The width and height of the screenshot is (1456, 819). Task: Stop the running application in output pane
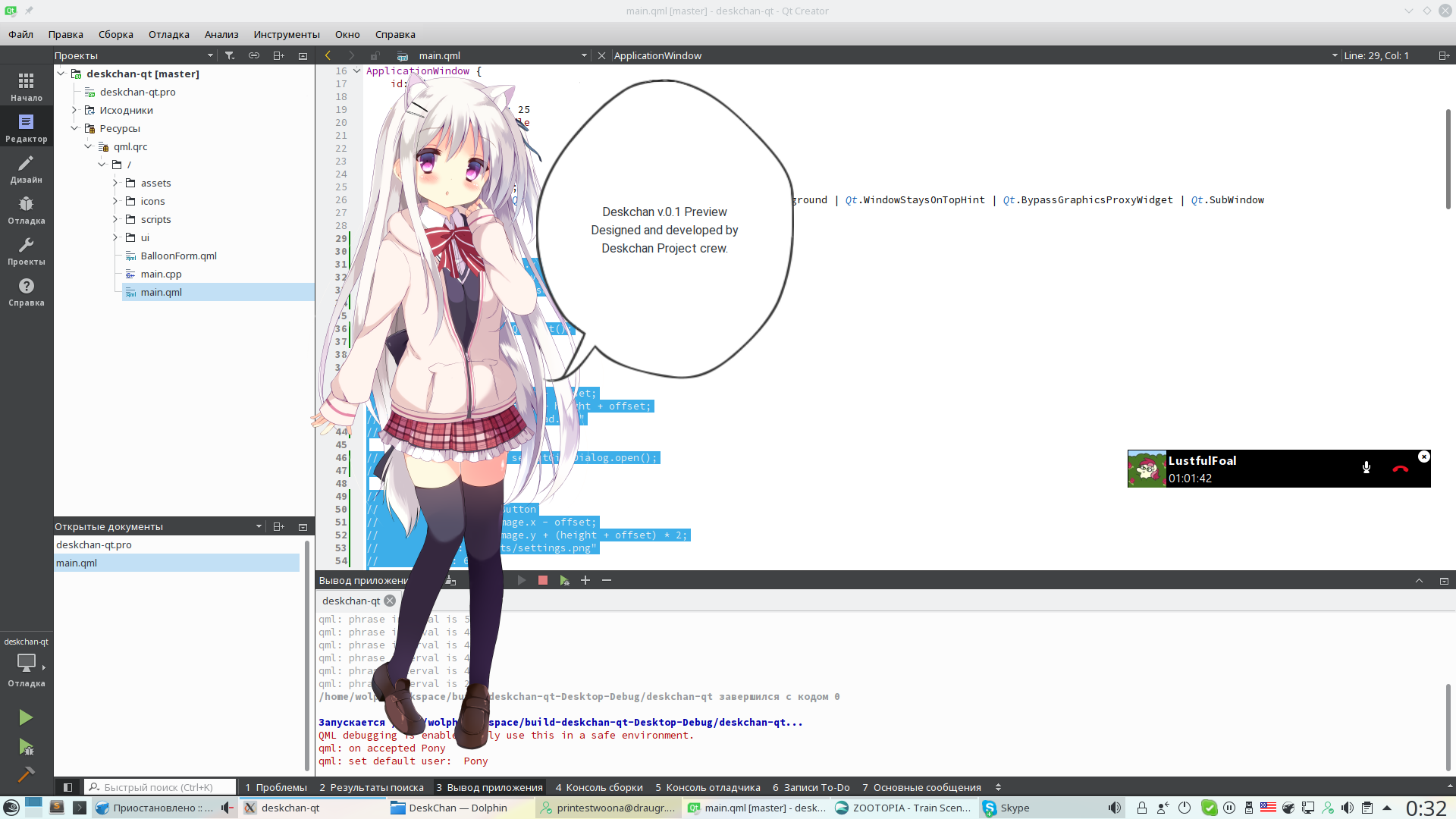pyautogui.click(x=543, y=580)
